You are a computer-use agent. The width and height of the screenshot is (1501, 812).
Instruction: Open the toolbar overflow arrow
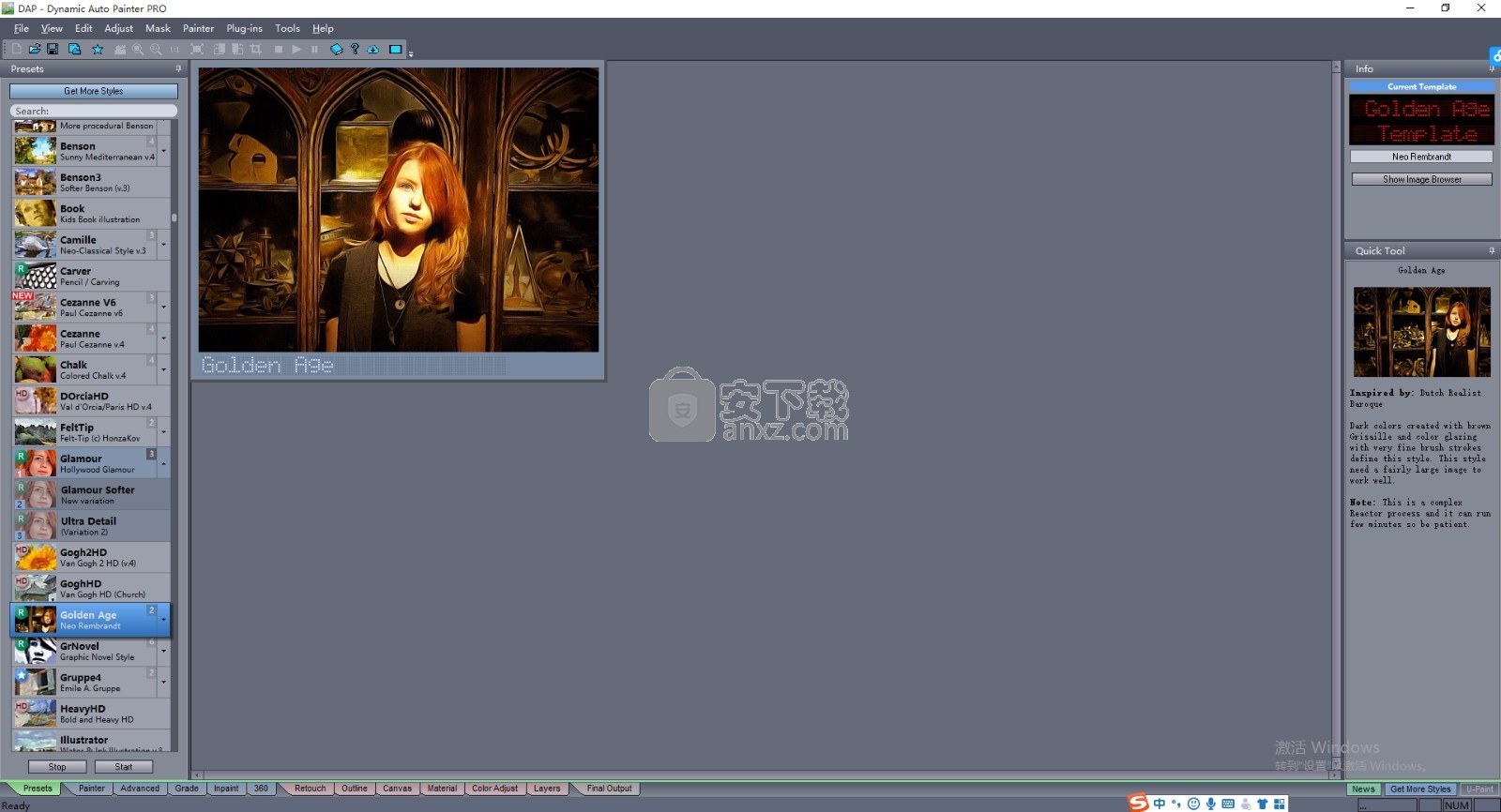pyautogui.click(x=411, y=53)
